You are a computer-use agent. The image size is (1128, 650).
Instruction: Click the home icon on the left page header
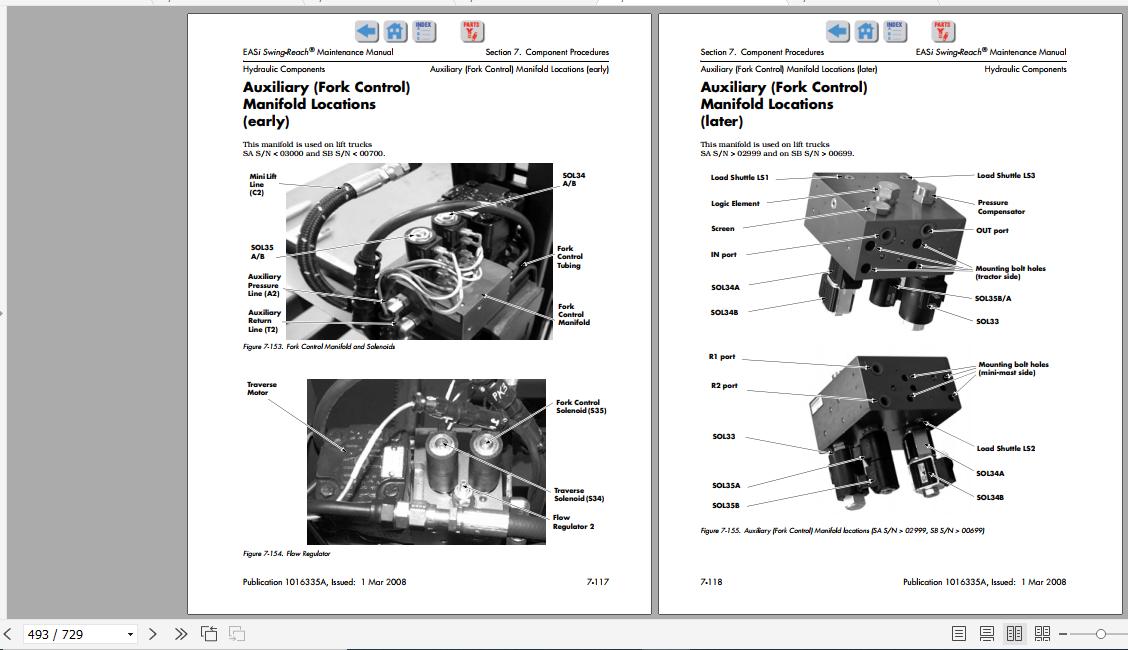point(396,31)
